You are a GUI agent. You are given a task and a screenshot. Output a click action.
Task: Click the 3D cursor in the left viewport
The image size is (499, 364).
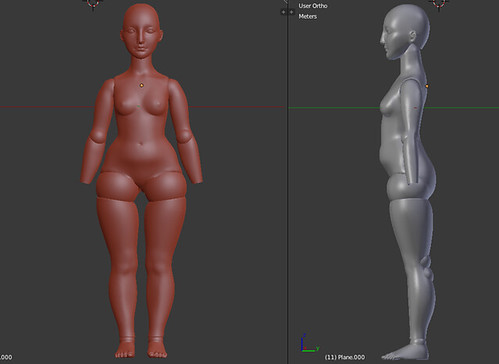coord(93,4)
